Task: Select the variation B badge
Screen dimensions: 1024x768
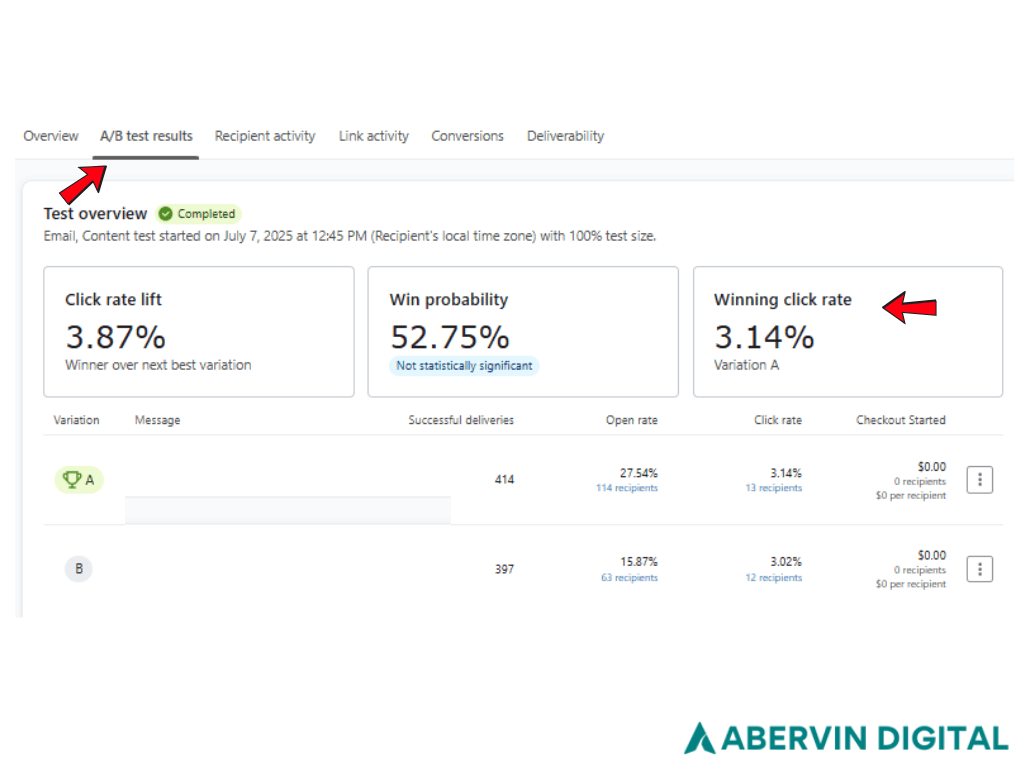Action: click(x=78, y=569)
